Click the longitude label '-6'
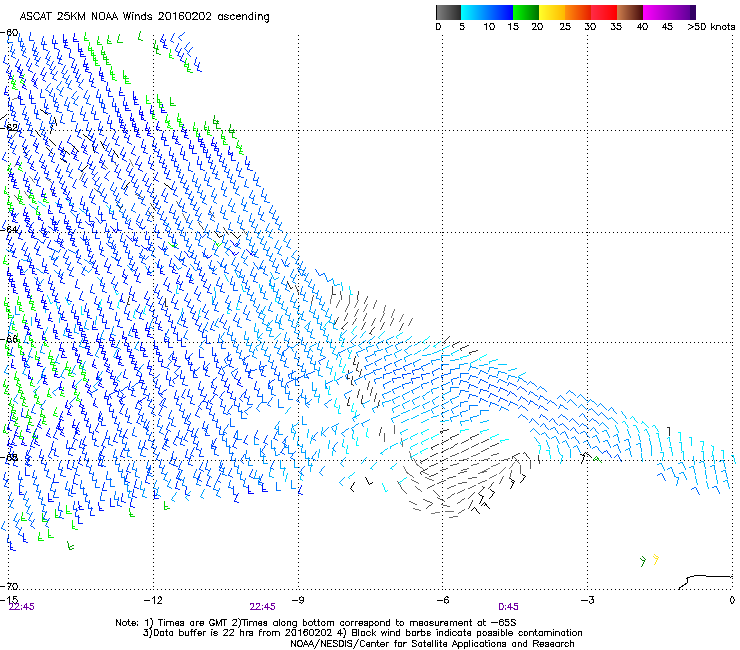The height and width of the screenshot is (650, 740). point(442,600)
